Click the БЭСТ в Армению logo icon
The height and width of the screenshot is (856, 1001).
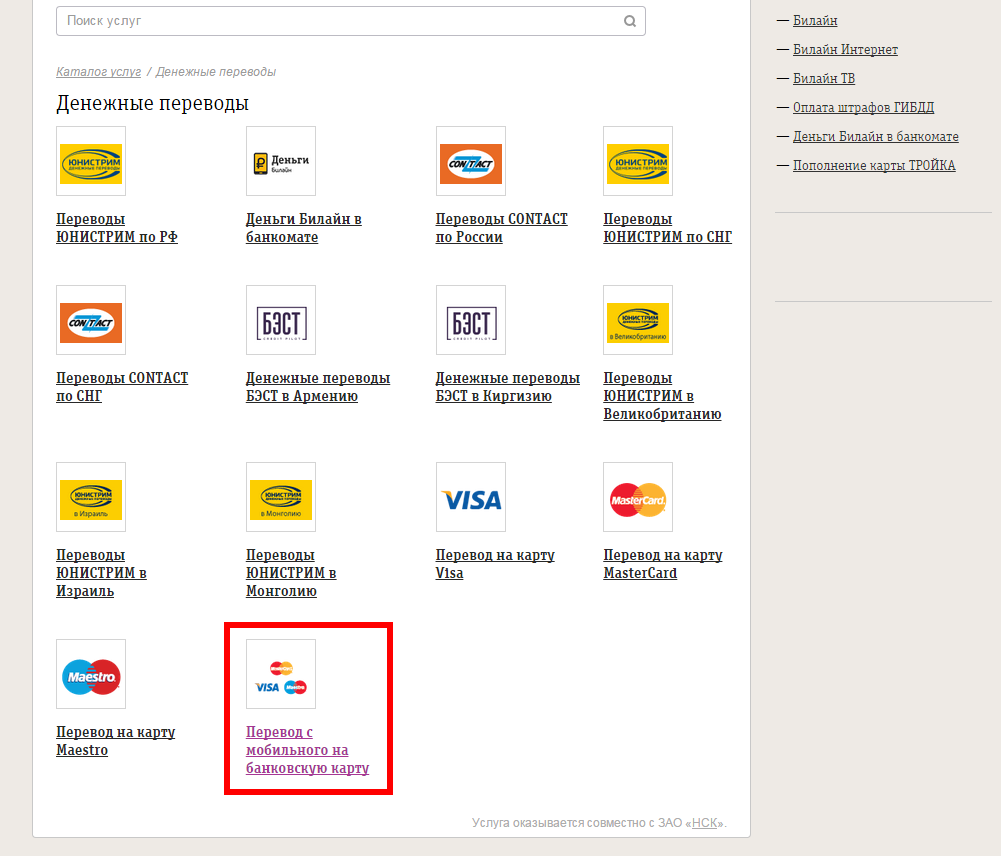281,320
